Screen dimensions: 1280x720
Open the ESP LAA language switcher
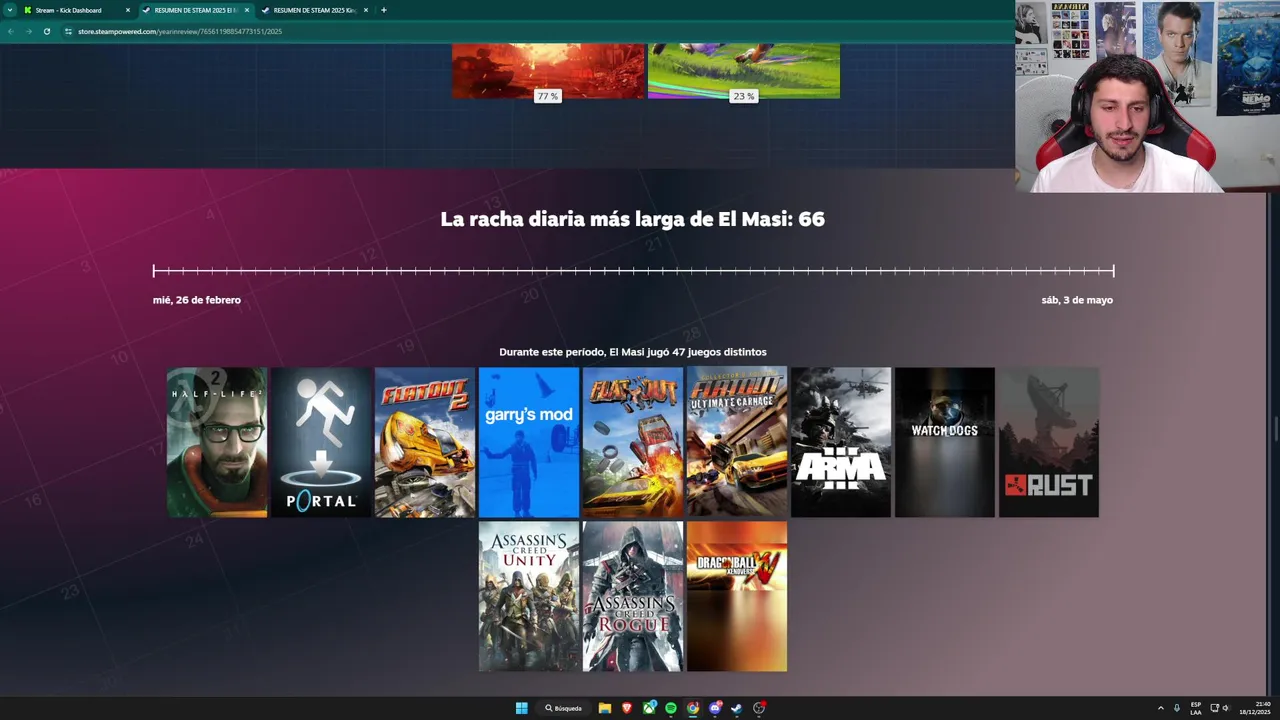[1196, 708]
